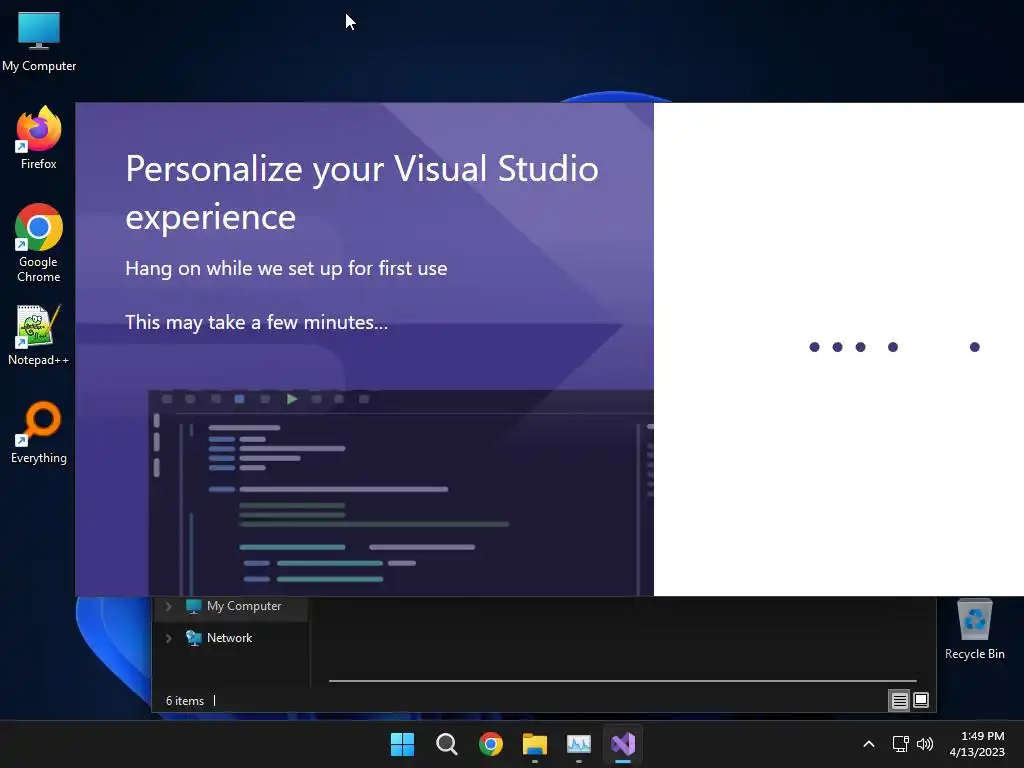Open taskbar Search
This screenshot has width=1024, height=768.
click(x=447, y=744)
